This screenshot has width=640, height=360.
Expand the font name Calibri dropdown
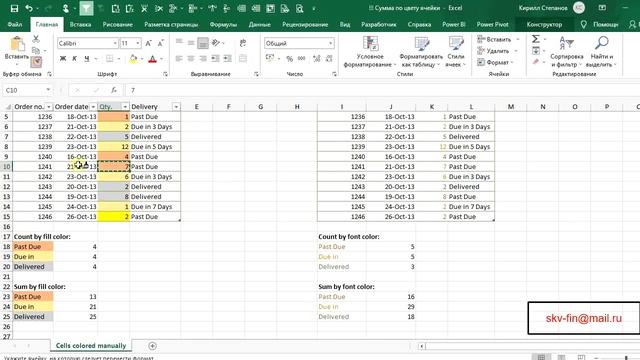[115, 43]
